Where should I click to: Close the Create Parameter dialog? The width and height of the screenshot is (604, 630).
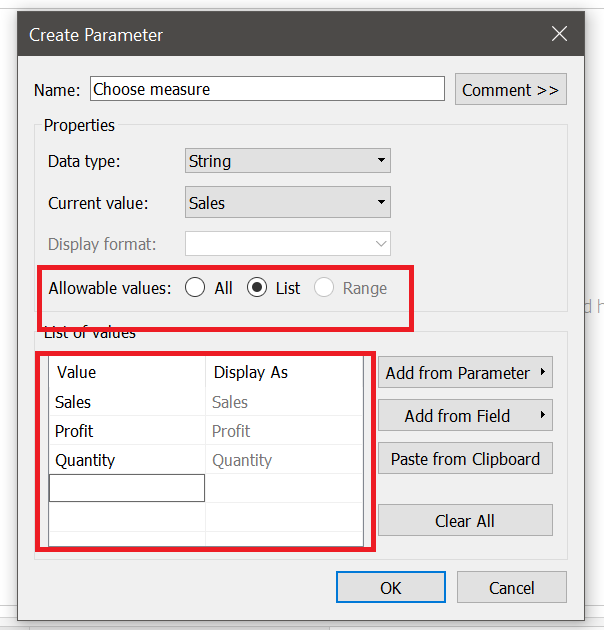pos(560,35)
